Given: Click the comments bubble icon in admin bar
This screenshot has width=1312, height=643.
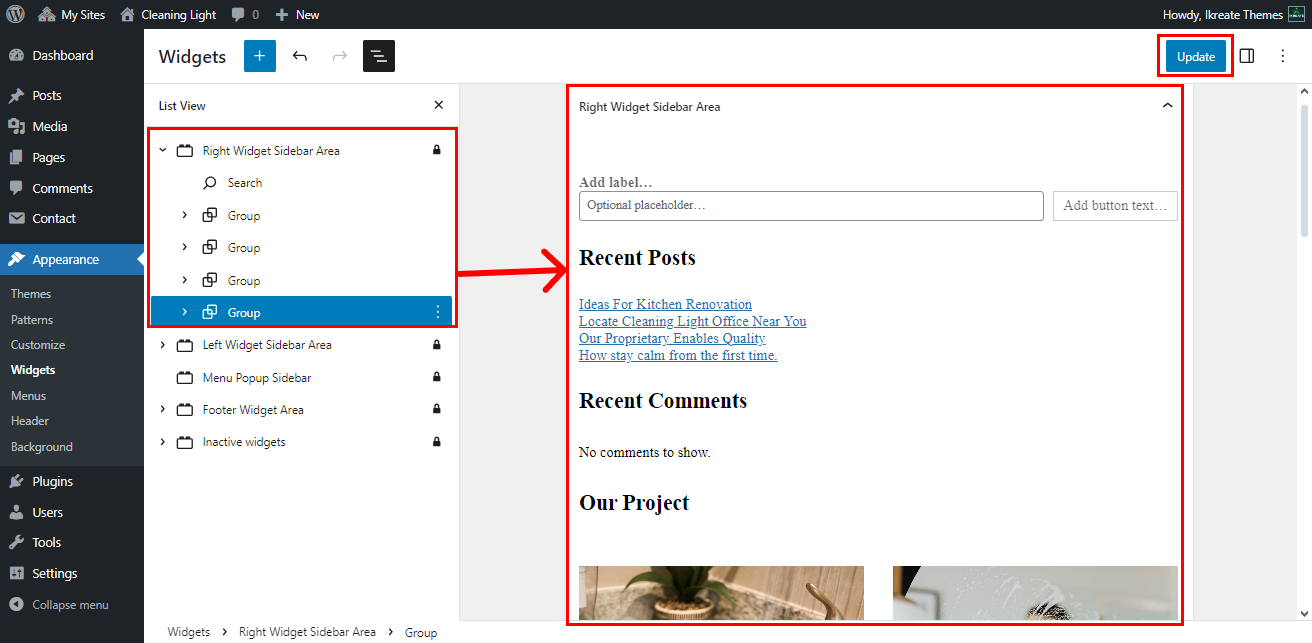Looking at the screenshot, I should (x=238, y=15).
